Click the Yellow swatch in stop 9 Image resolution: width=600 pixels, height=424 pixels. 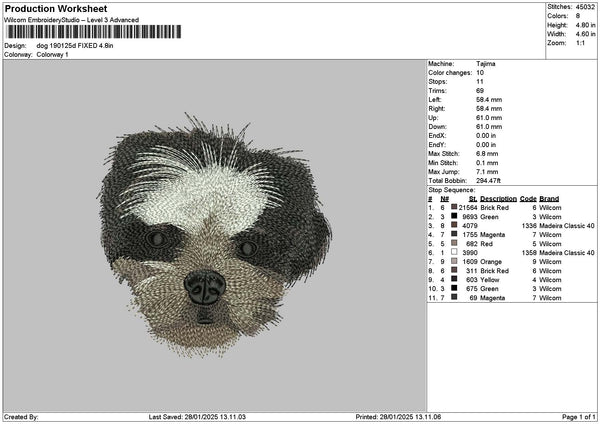[x=454, y=279]
